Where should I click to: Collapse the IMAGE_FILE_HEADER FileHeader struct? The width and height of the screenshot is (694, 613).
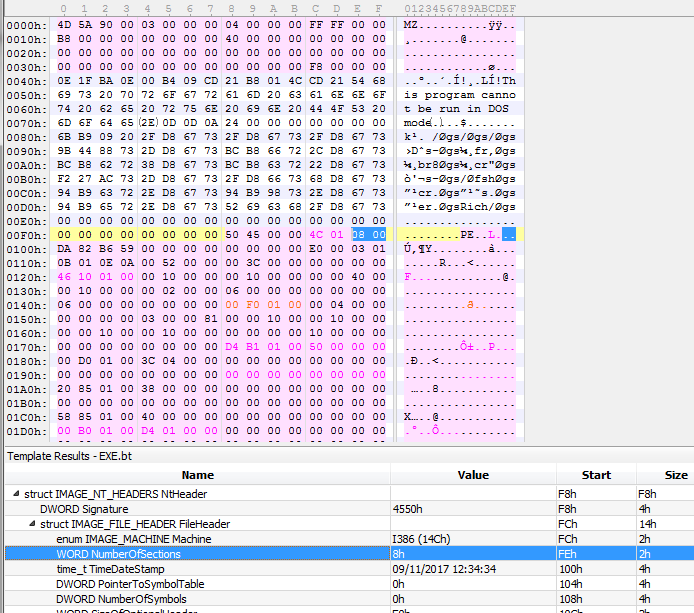click(33, 524)
